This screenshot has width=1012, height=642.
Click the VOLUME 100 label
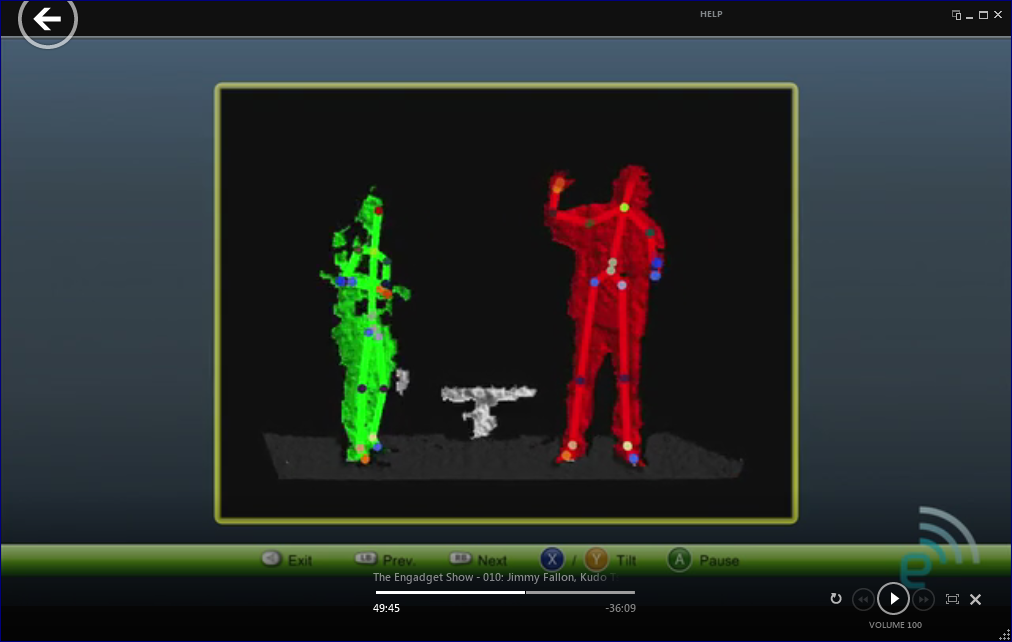pyautogui.click(x=895, y=625)
